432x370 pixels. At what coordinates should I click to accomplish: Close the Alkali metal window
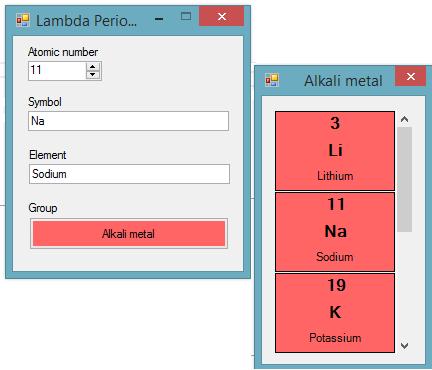411,77
